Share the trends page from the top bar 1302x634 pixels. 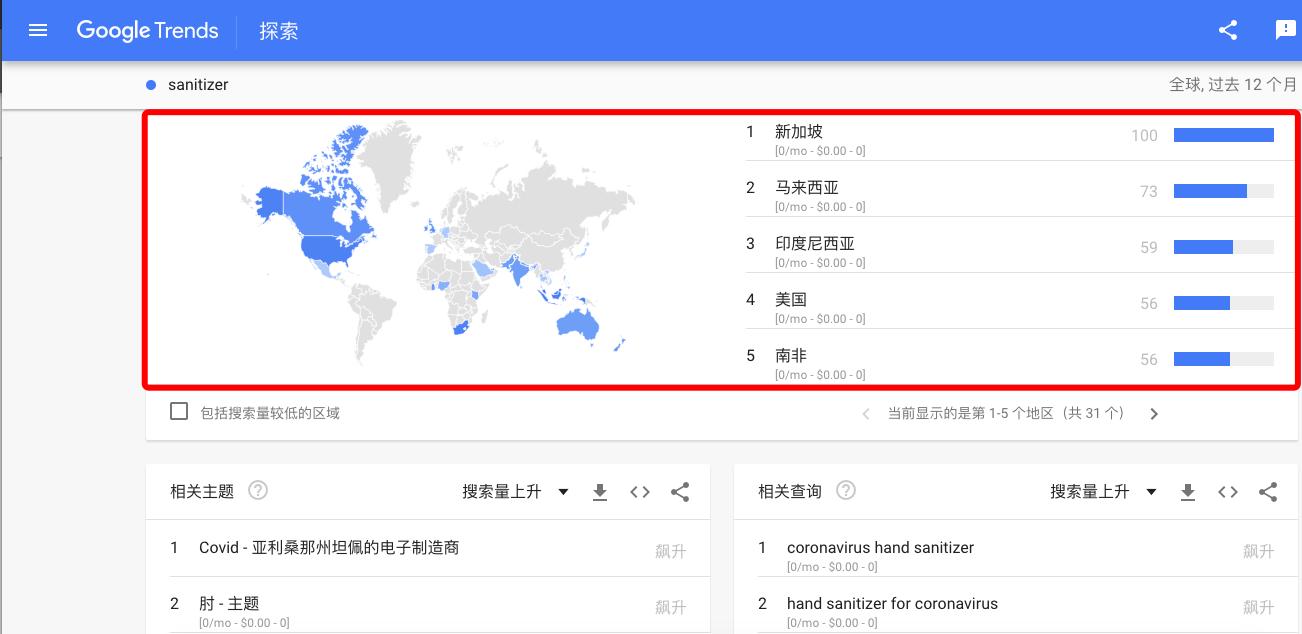(1227, 30)
